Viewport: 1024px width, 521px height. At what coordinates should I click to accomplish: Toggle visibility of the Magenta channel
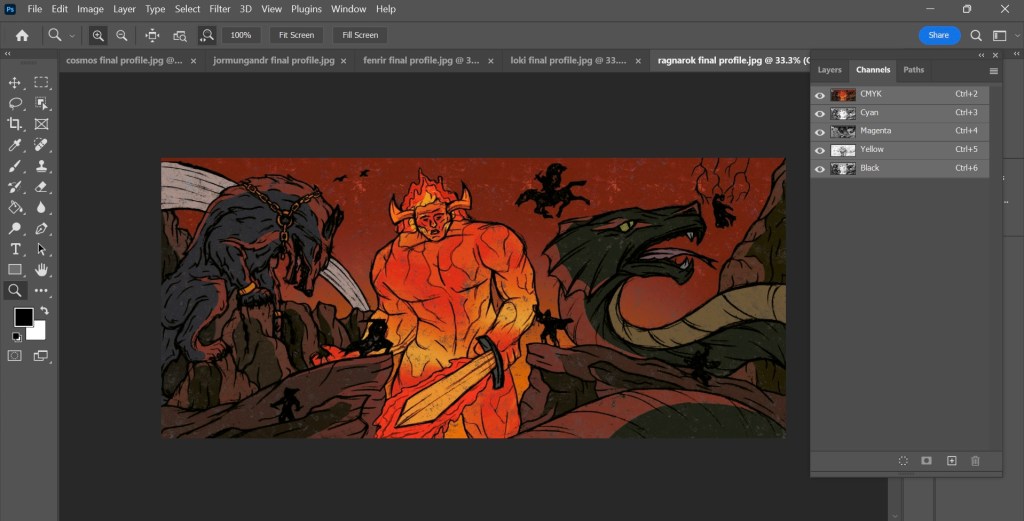(x=820, y=132)
